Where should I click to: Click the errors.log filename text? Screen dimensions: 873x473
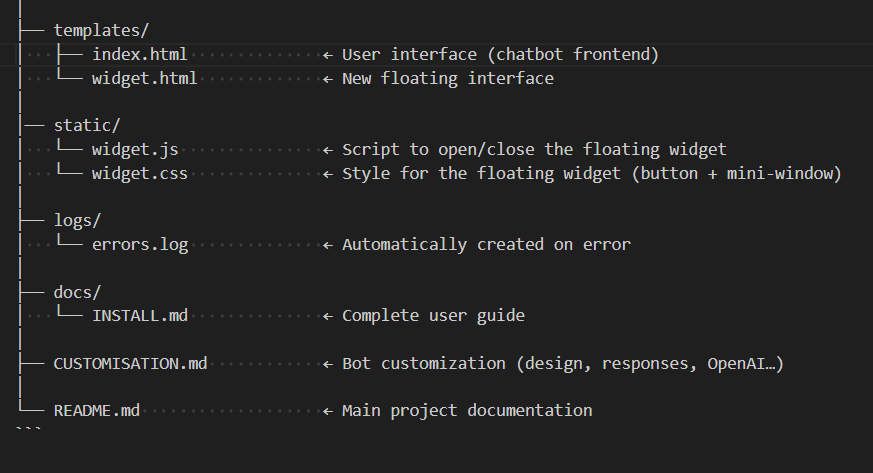point(139,244)
